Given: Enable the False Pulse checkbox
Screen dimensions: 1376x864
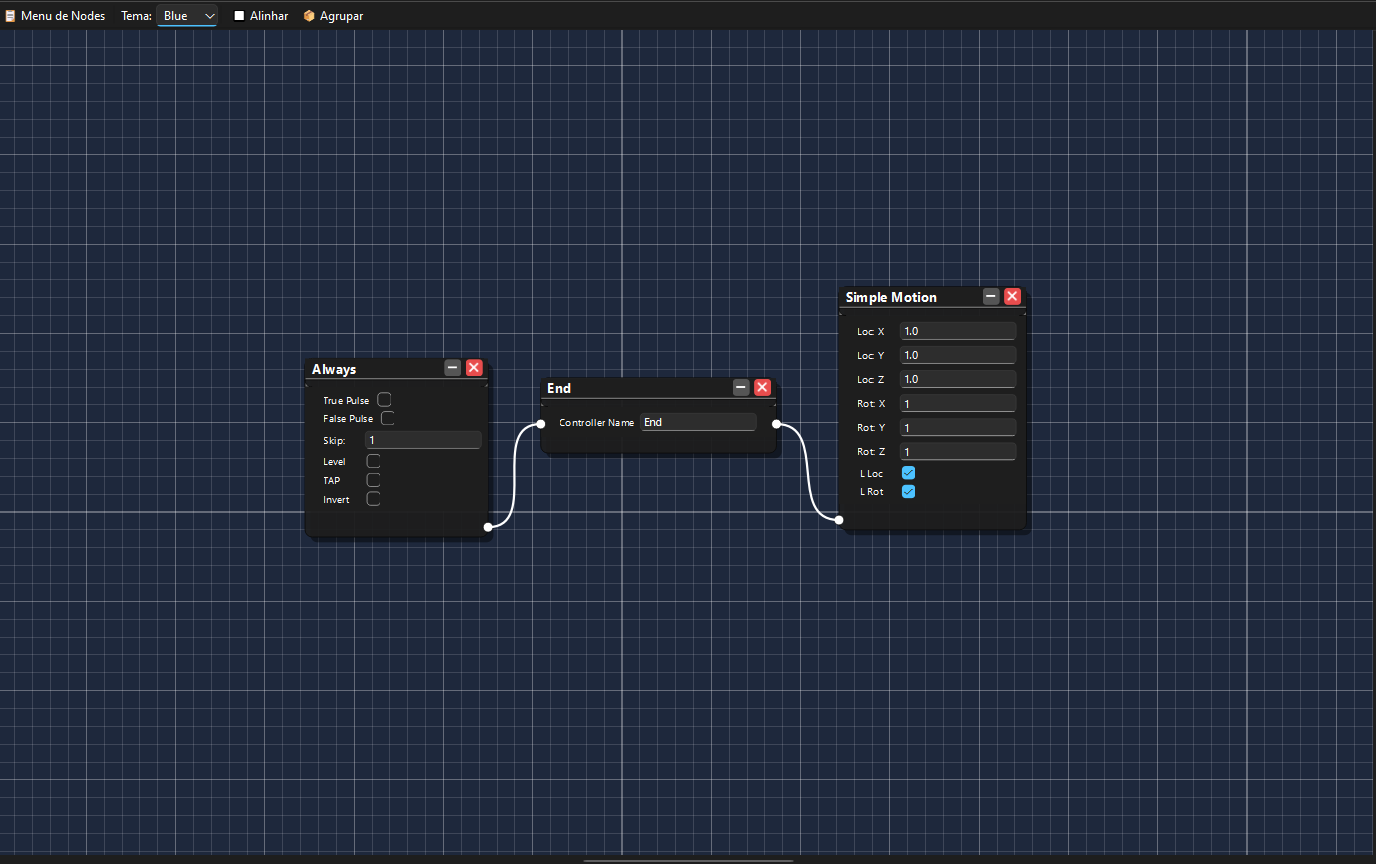Looking at the screenshot, I should tap(388, 418).
